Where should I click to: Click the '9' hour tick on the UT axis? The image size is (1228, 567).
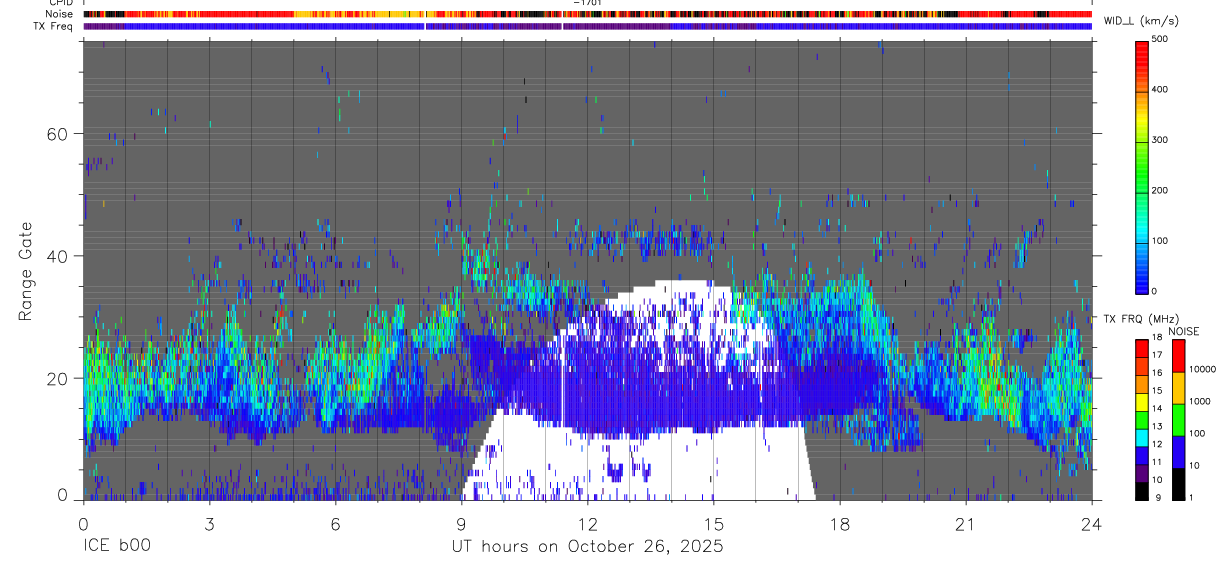click(x=461, y=523)
